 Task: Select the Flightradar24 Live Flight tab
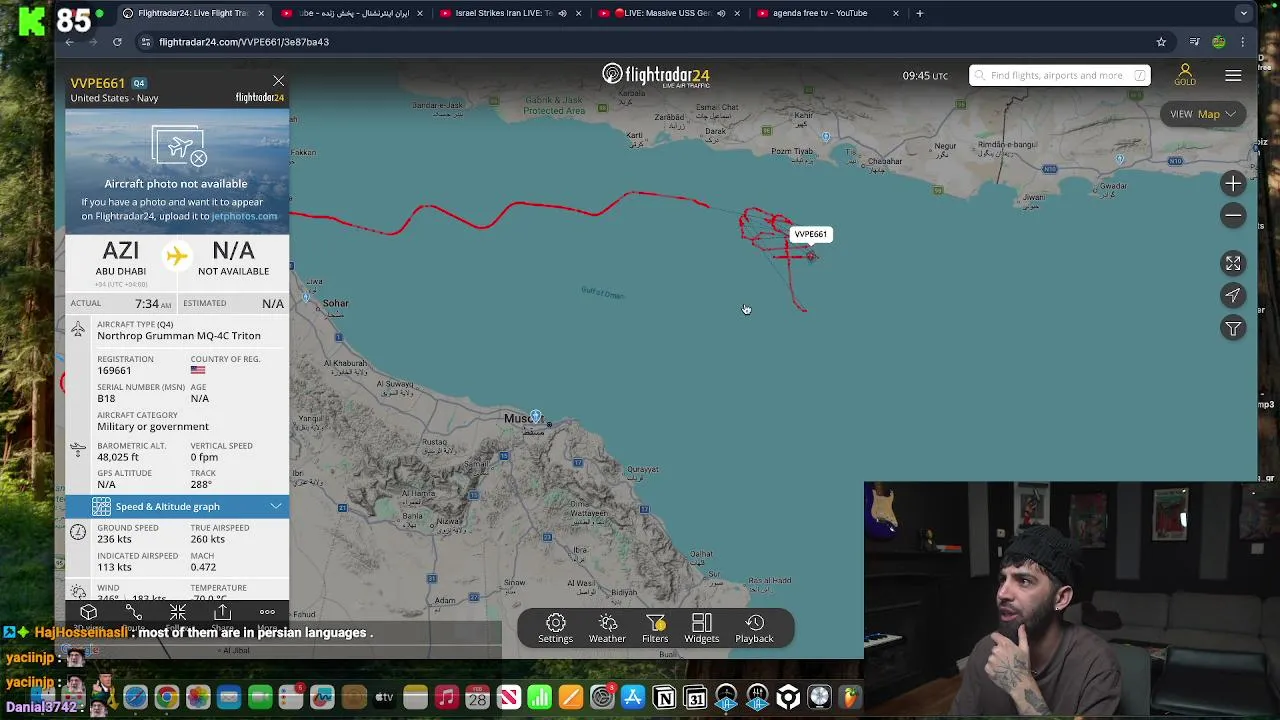click(x=193, y=13)
